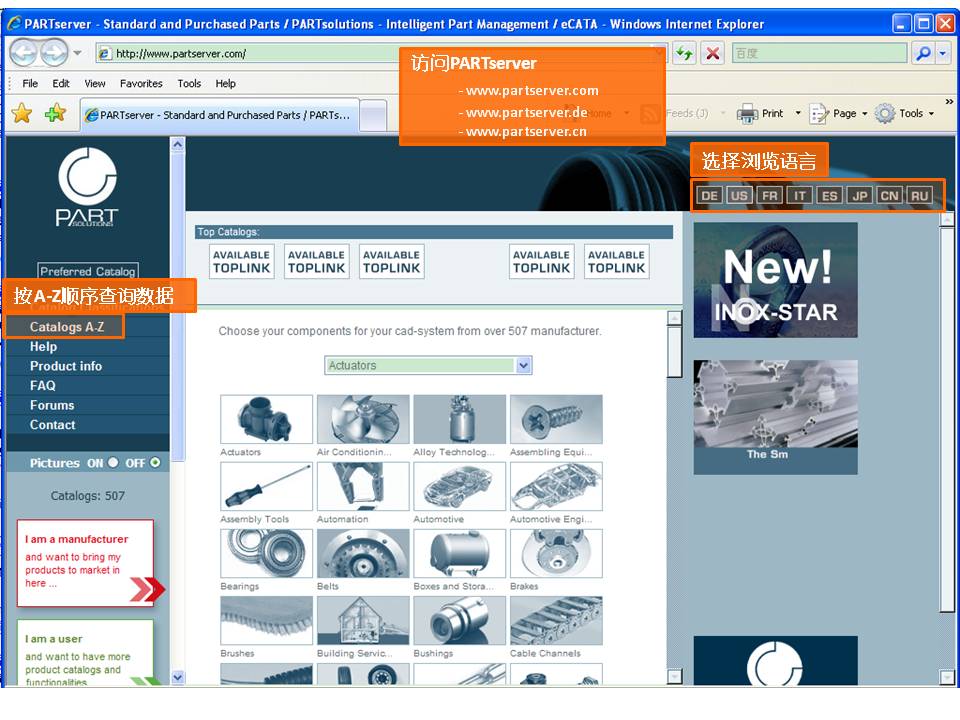Open the recent pages dropdown arrow
The width and height of the screenshot is (960, 720).
click(x=78, y=53)
